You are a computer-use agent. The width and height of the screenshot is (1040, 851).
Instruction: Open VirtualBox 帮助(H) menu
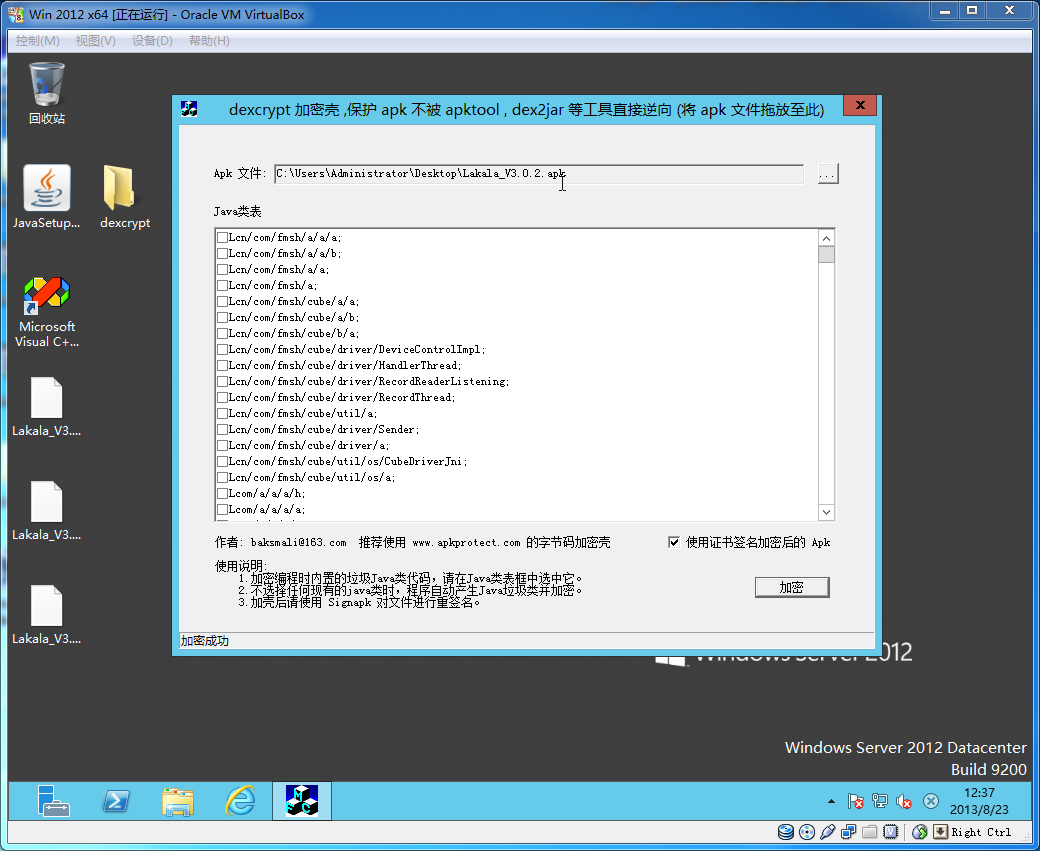[x=209, y=40]
